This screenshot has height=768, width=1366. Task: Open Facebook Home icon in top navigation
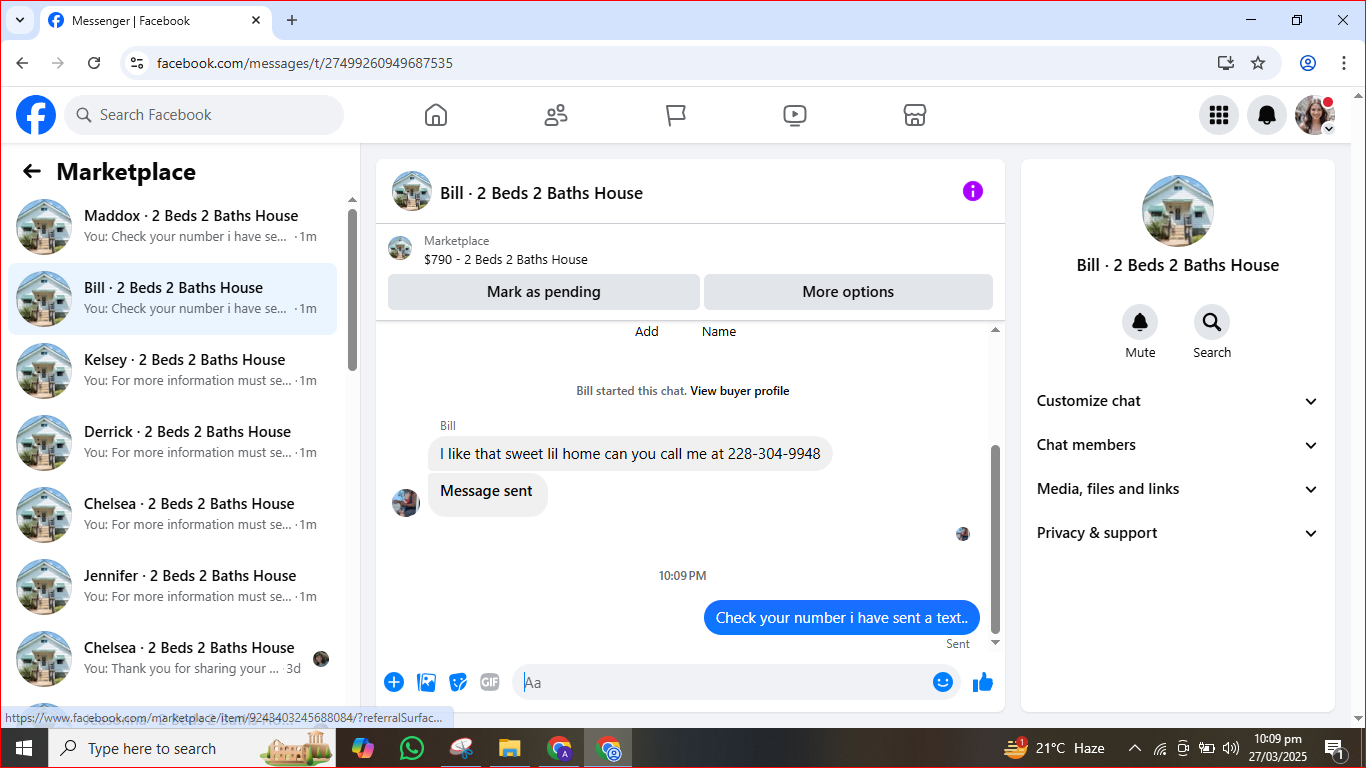pyautogui.click(x=436, y=115)
